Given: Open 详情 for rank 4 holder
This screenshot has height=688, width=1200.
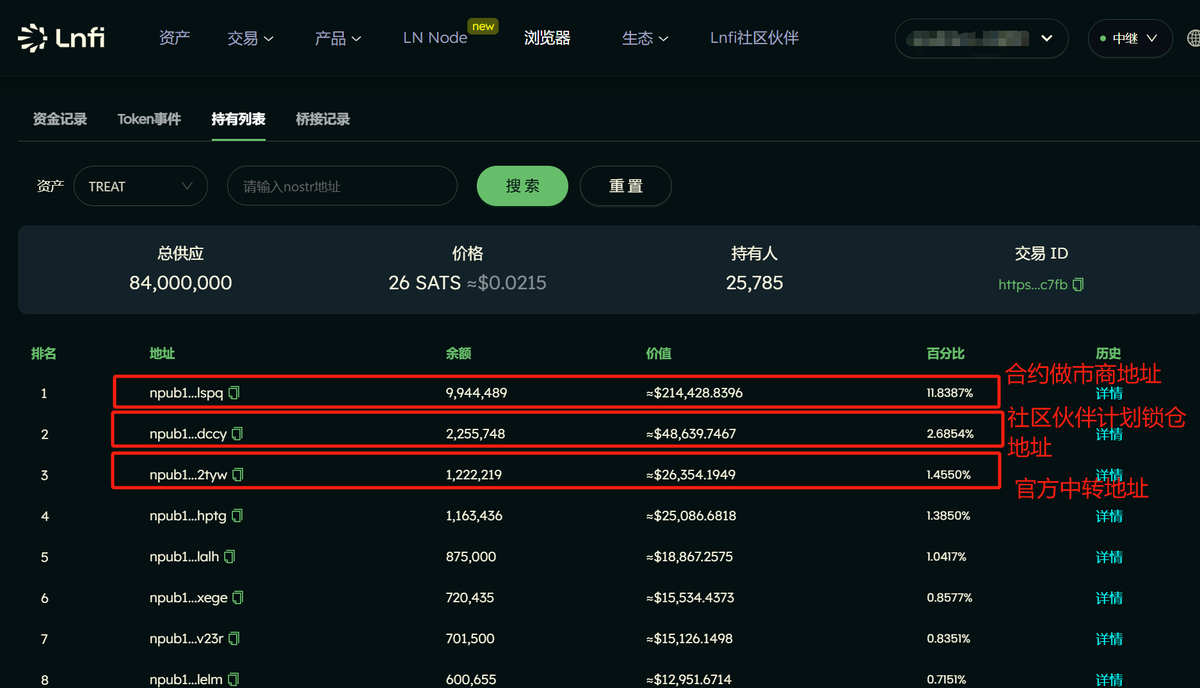Looking at the screenshot, I should tap(1109, 516).
